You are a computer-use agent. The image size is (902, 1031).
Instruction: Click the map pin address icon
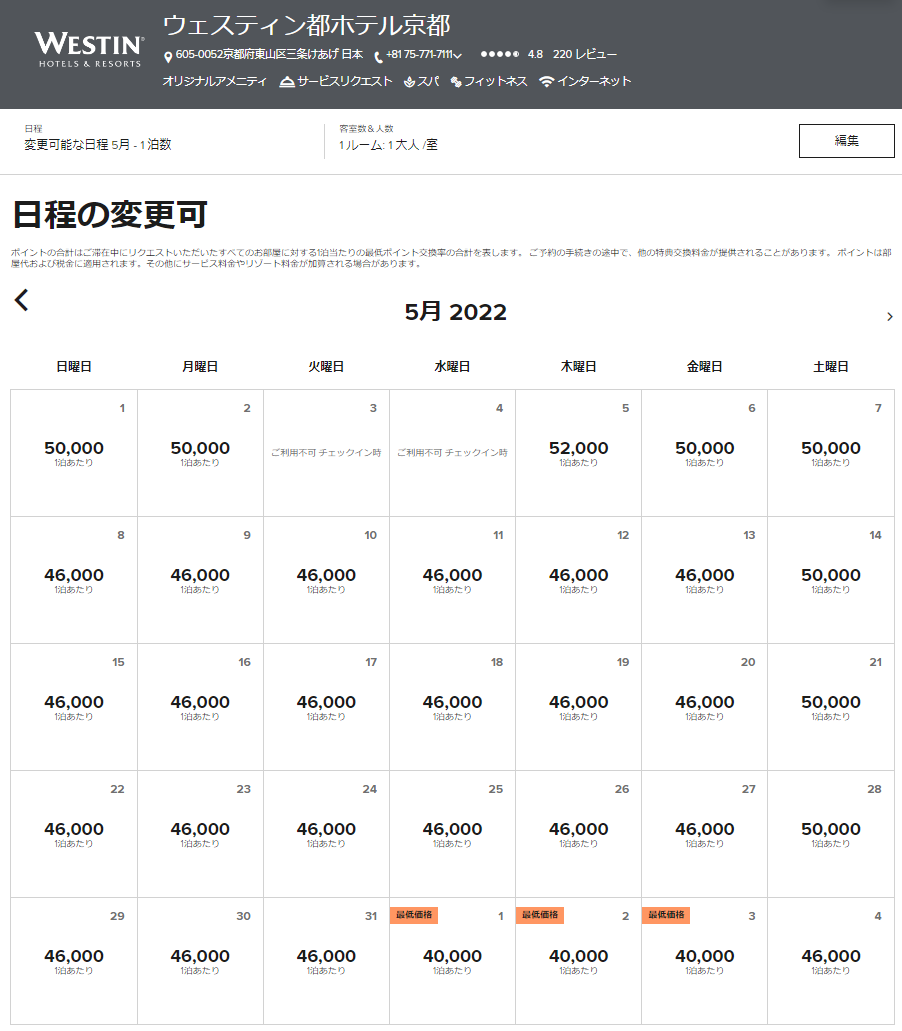168,56
